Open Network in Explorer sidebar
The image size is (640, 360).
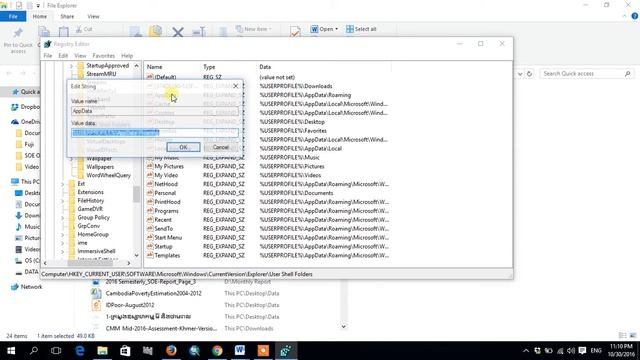click(x=27, y=287)
